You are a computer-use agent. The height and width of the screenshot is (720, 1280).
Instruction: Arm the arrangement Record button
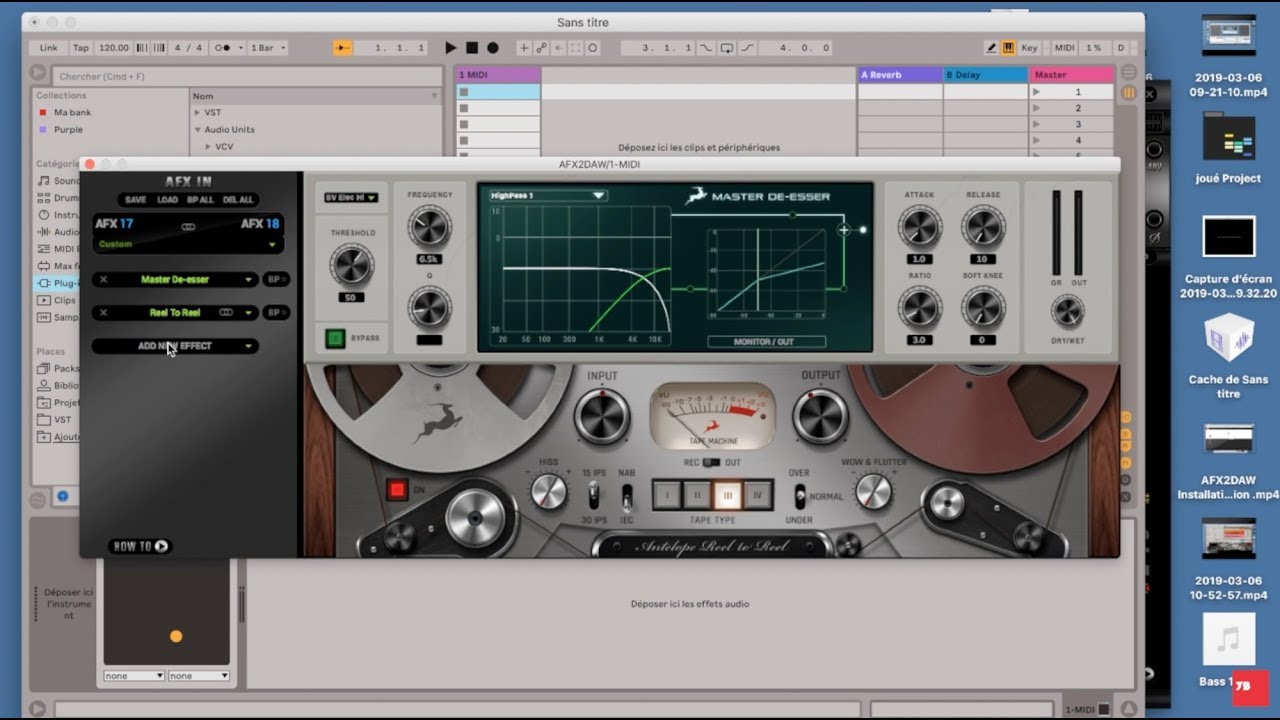click(492, 48)
